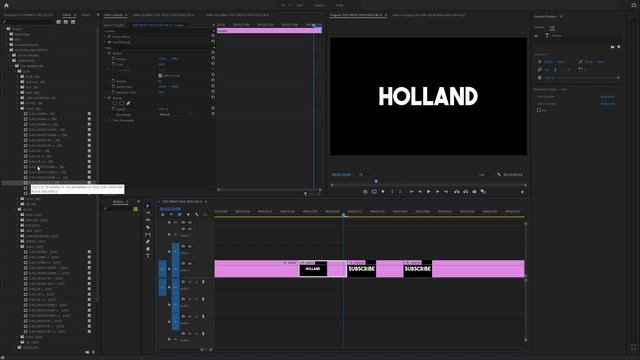Toggle animation stopwatch for Position
640x360 pixels.
[113, 59]
